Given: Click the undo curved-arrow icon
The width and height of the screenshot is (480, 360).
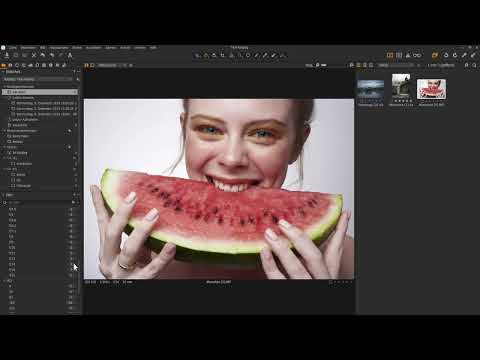Looking at the screenshot, I should click(43, 55).
